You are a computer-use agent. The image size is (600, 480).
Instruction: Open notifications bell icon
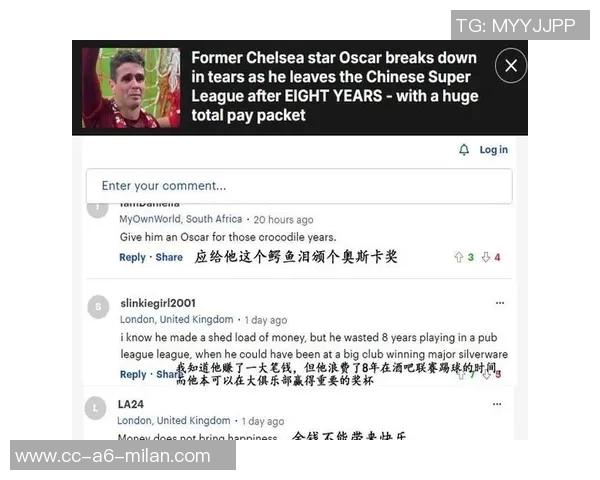(464, 150)
